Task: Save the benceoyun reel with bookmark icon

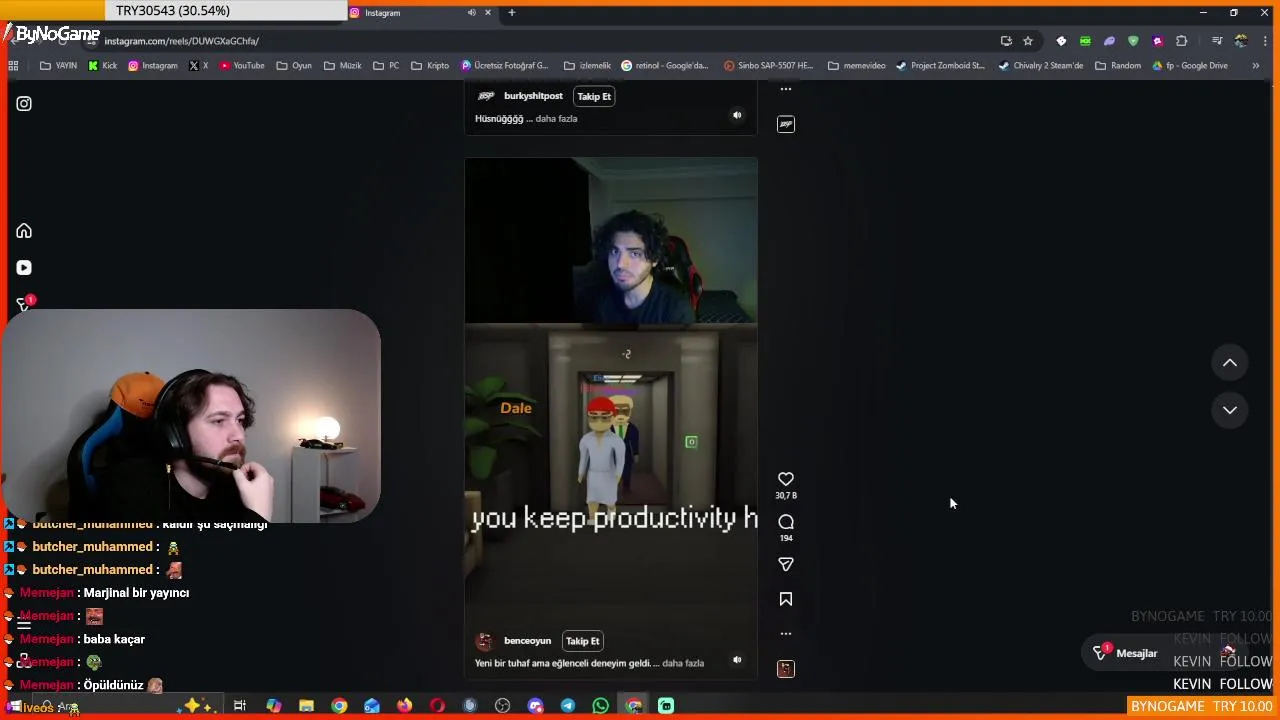Action: tap(786, 599)
